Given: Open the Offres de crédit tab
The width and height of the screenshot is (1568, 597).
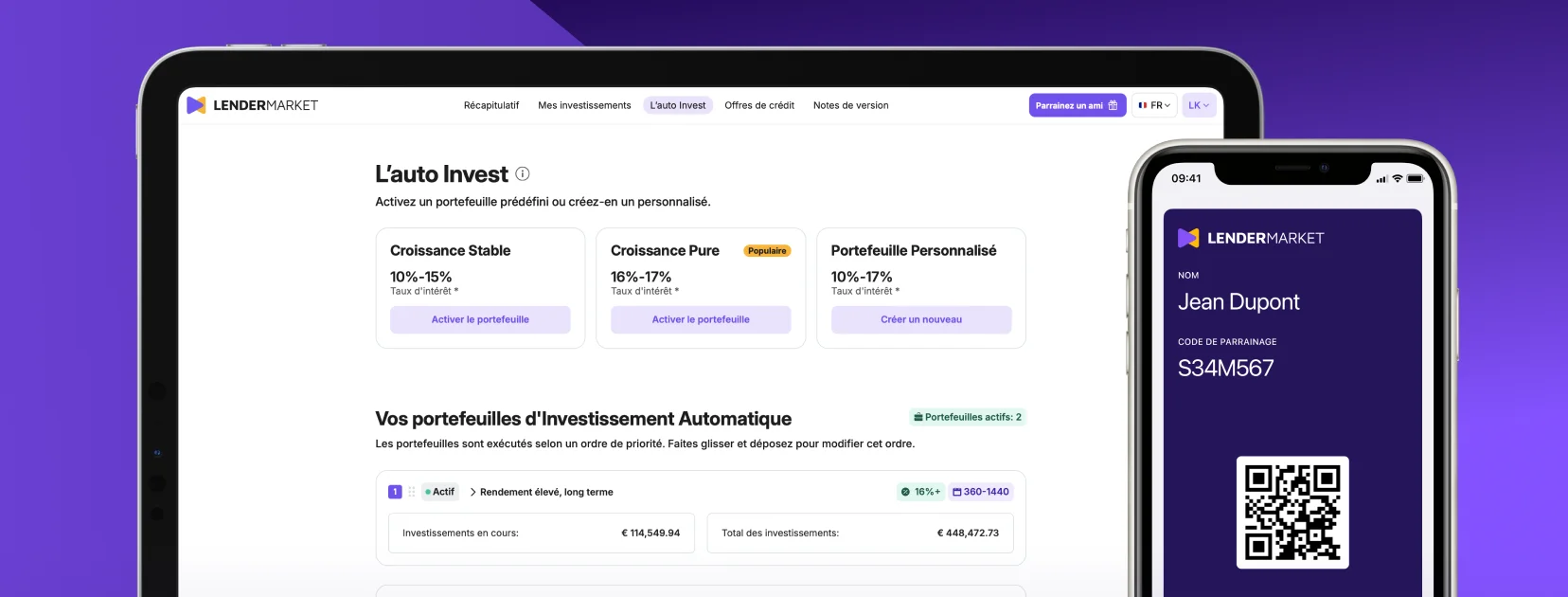Looking at the screenshot, I should coord(759,105).
